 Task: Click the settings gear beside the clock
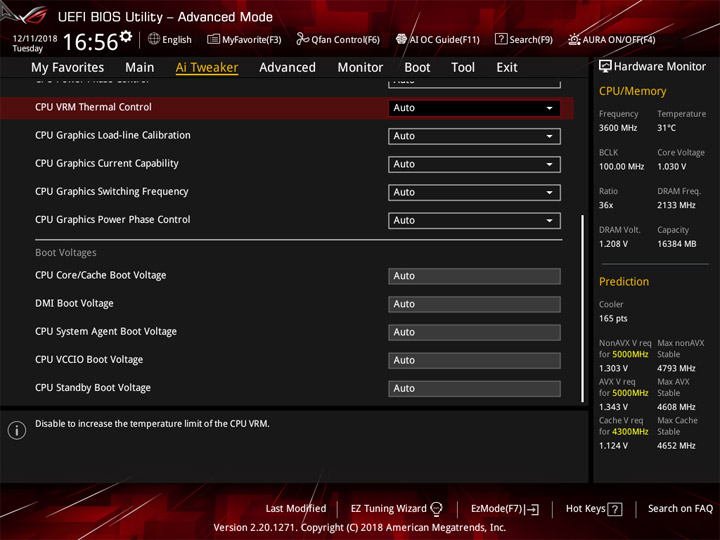[x=125, y=36]
